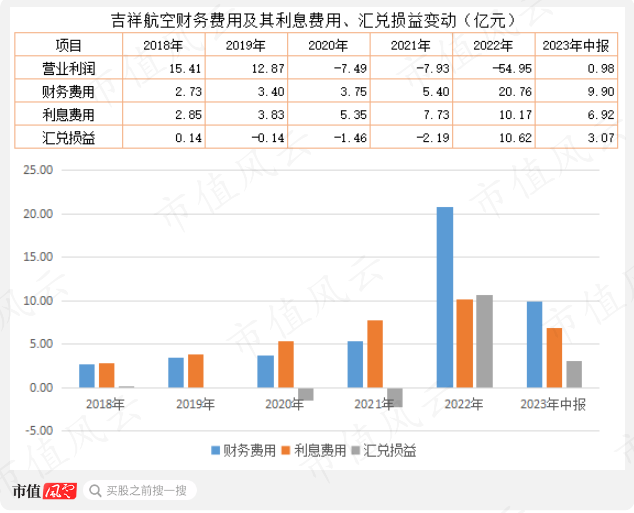Click the 20.00 y-axis label

point(38,214)
